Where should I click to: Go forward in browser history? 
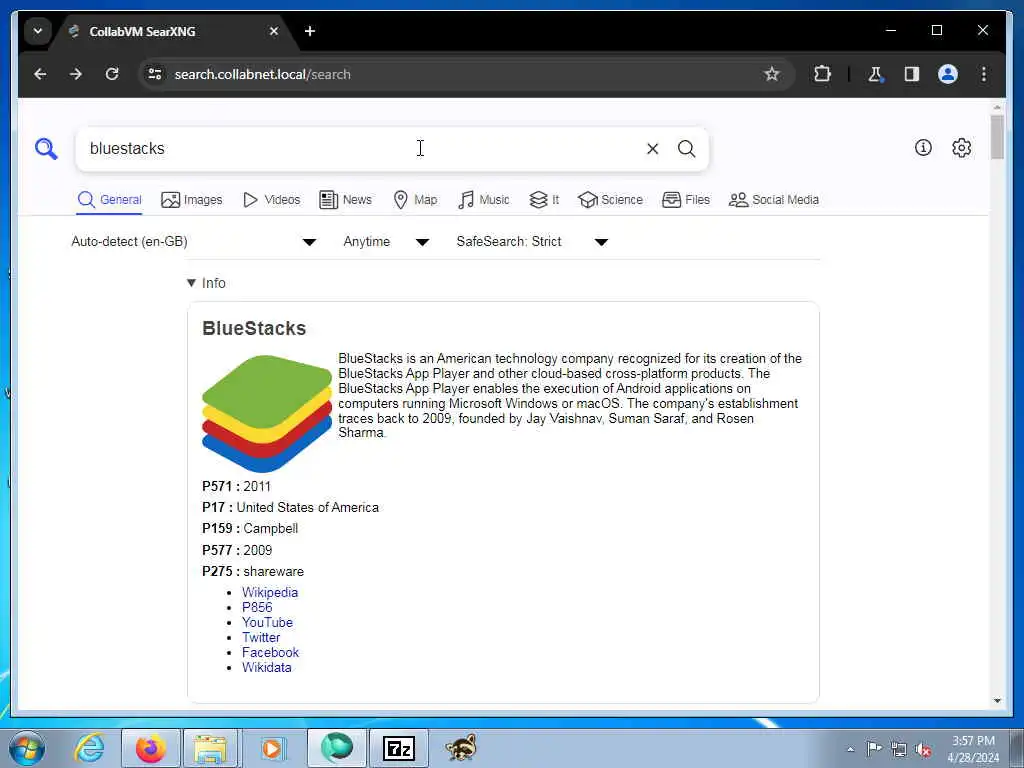[x=76, y=74]
